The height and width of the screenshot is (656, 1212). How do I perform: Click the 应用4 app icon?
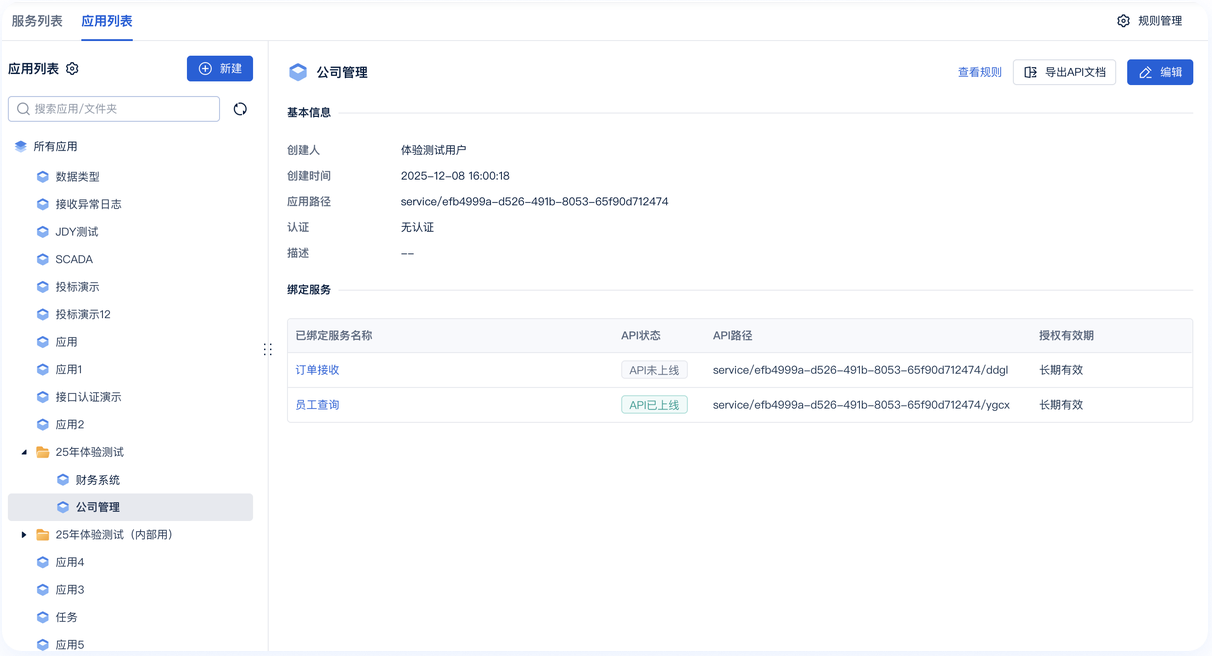click(43, 562)
